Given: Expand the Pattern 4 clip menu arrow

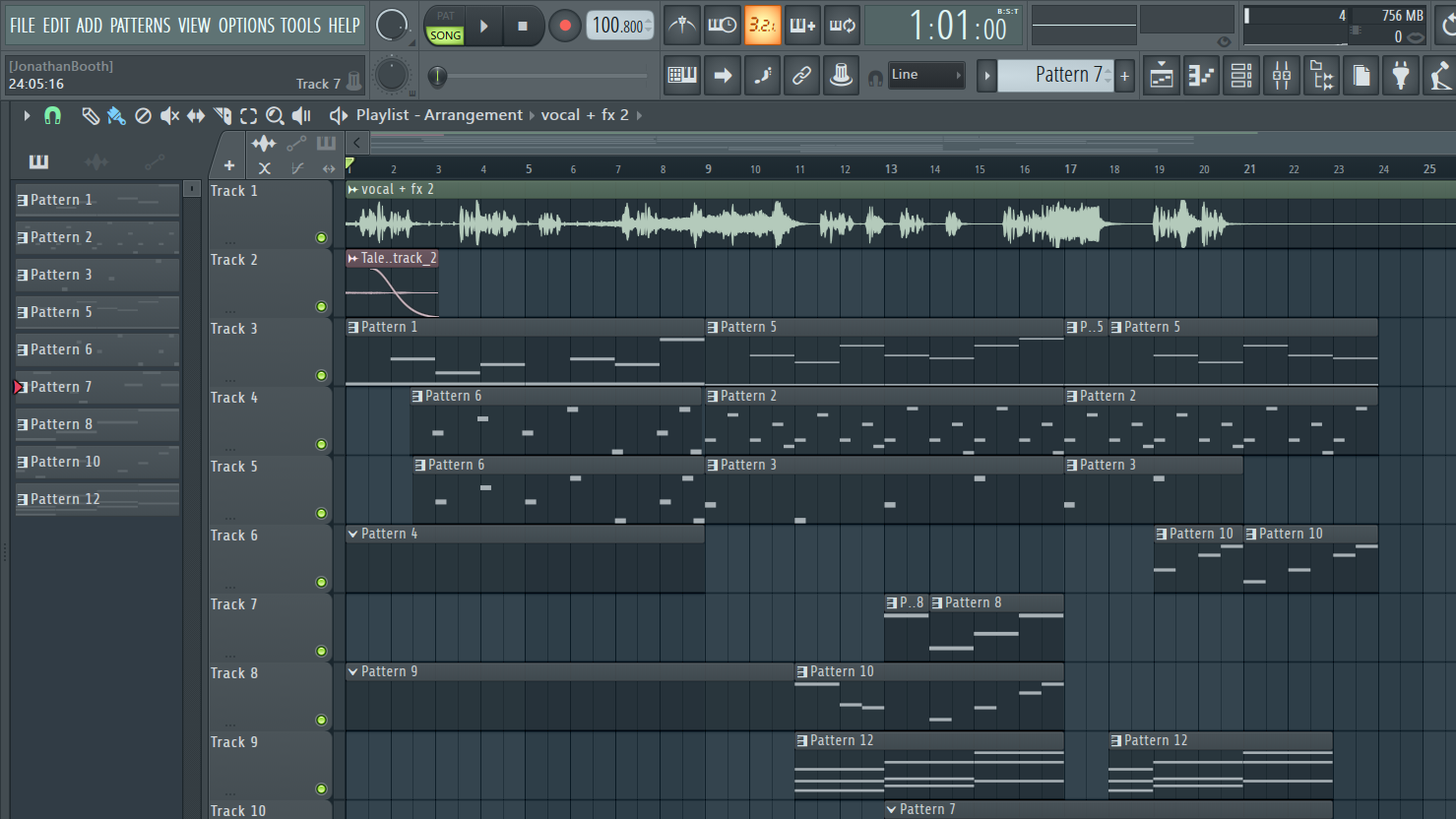Looking at the screenshot, I should point(352,534).
